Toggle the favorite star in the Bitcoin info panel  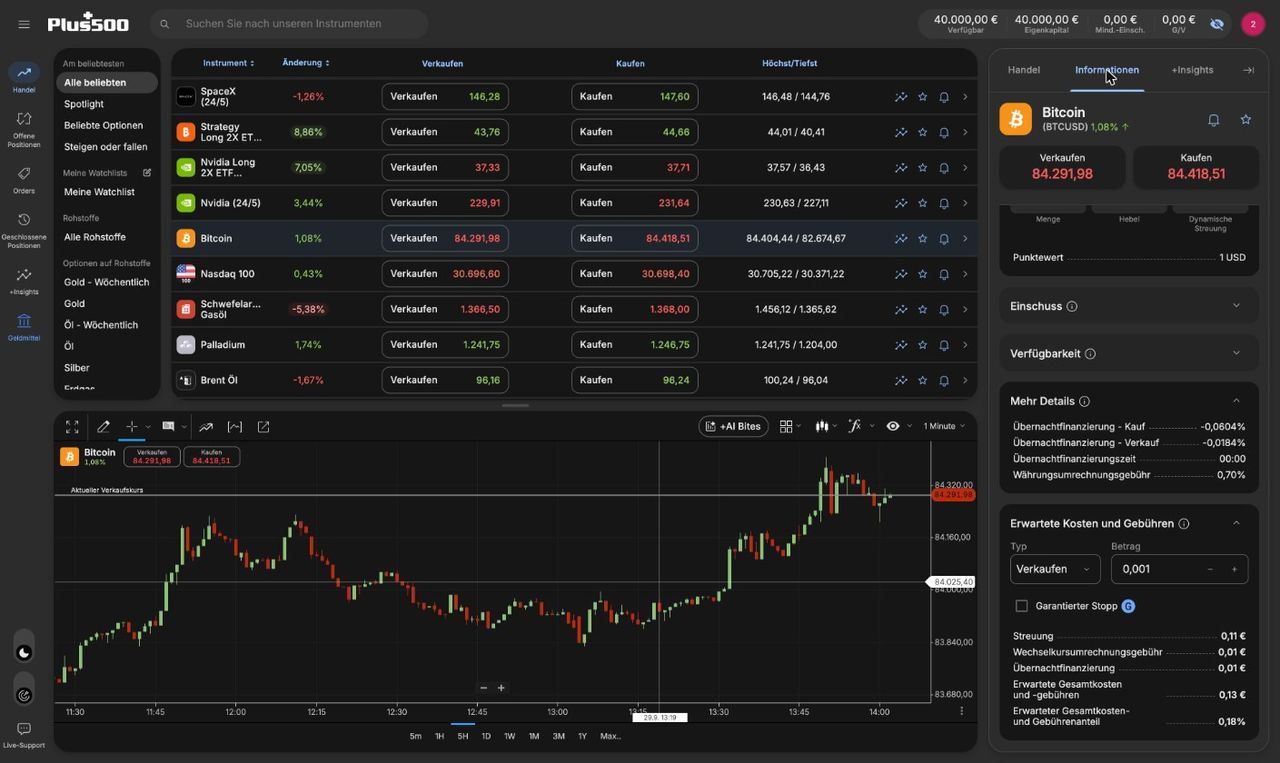point(1246,120)
